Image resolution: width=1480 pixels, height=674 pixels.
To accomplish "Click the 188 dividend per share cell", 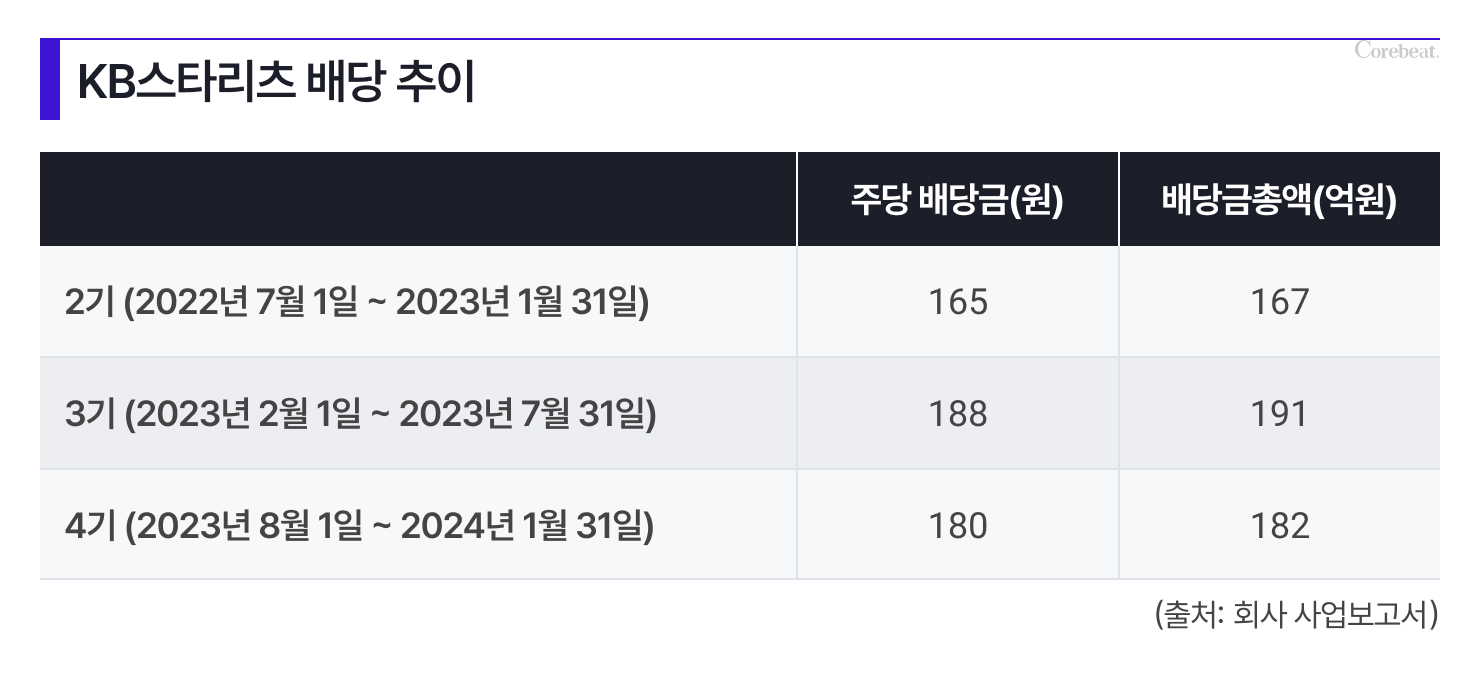I will tap(957, 414).
